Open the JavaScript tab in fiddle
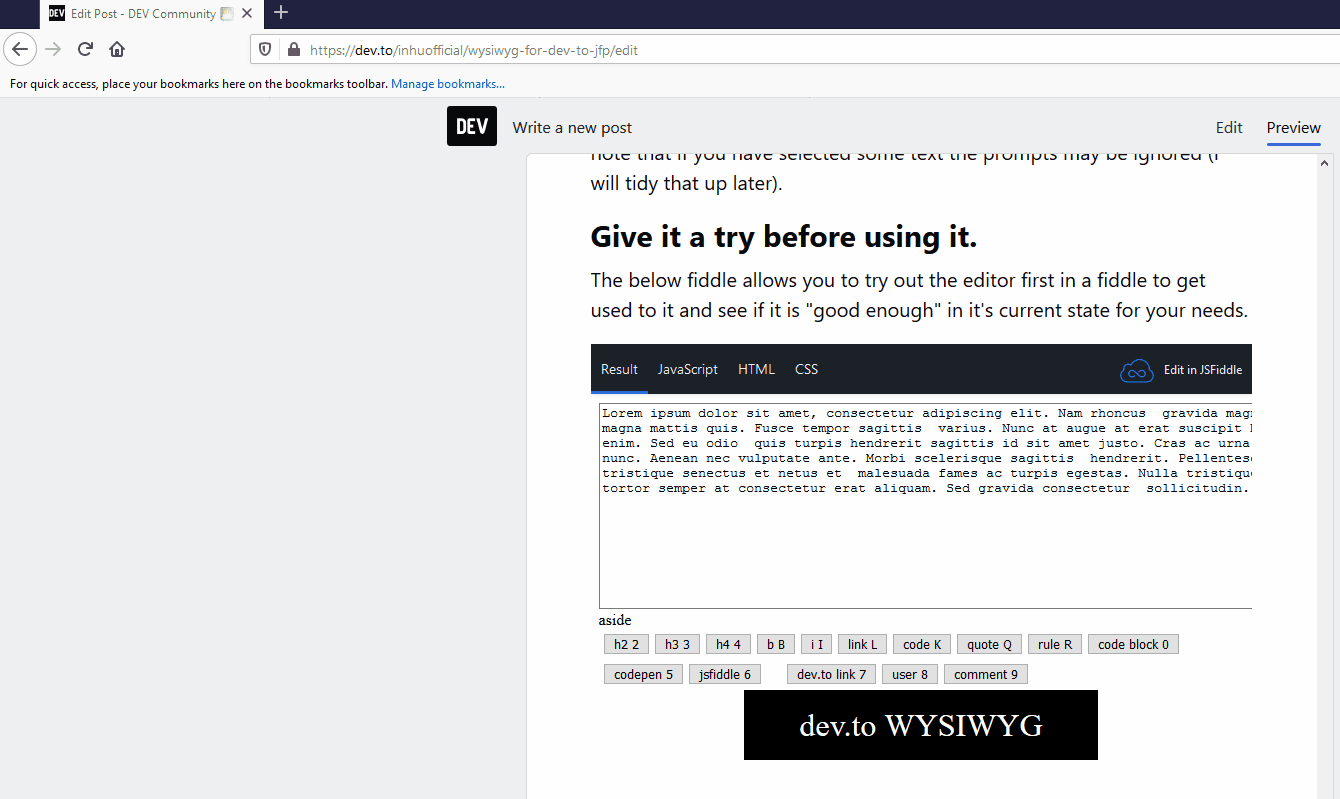The image size is (1340, 799). 687,369
